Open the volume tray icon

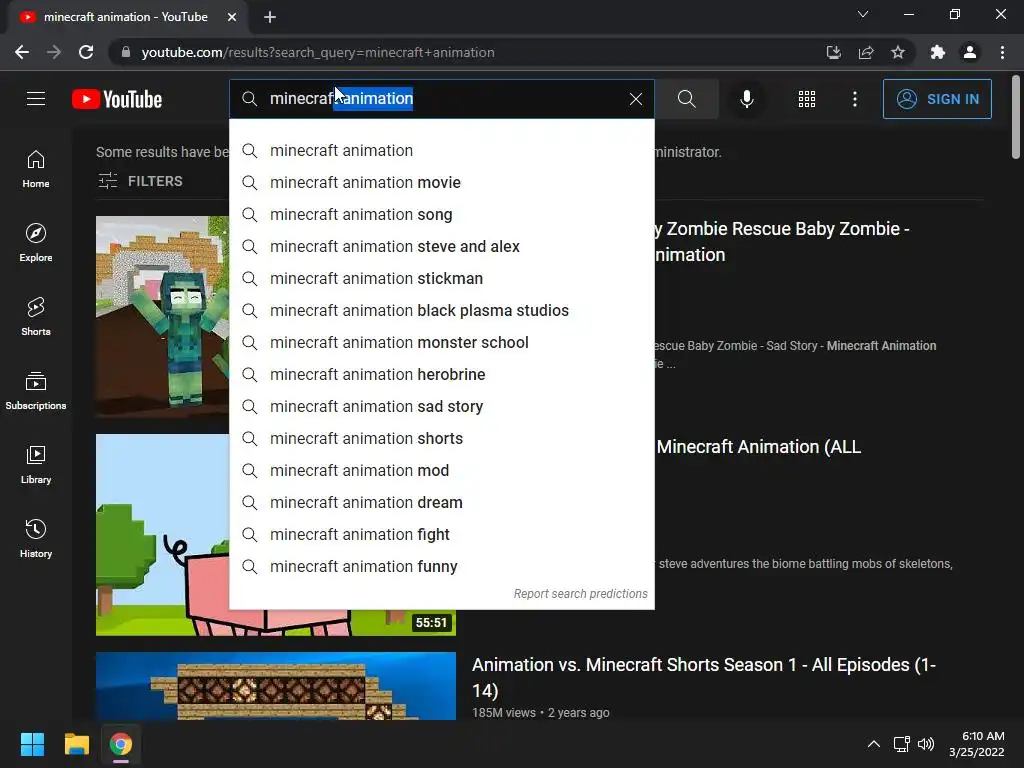coord(926,744)
